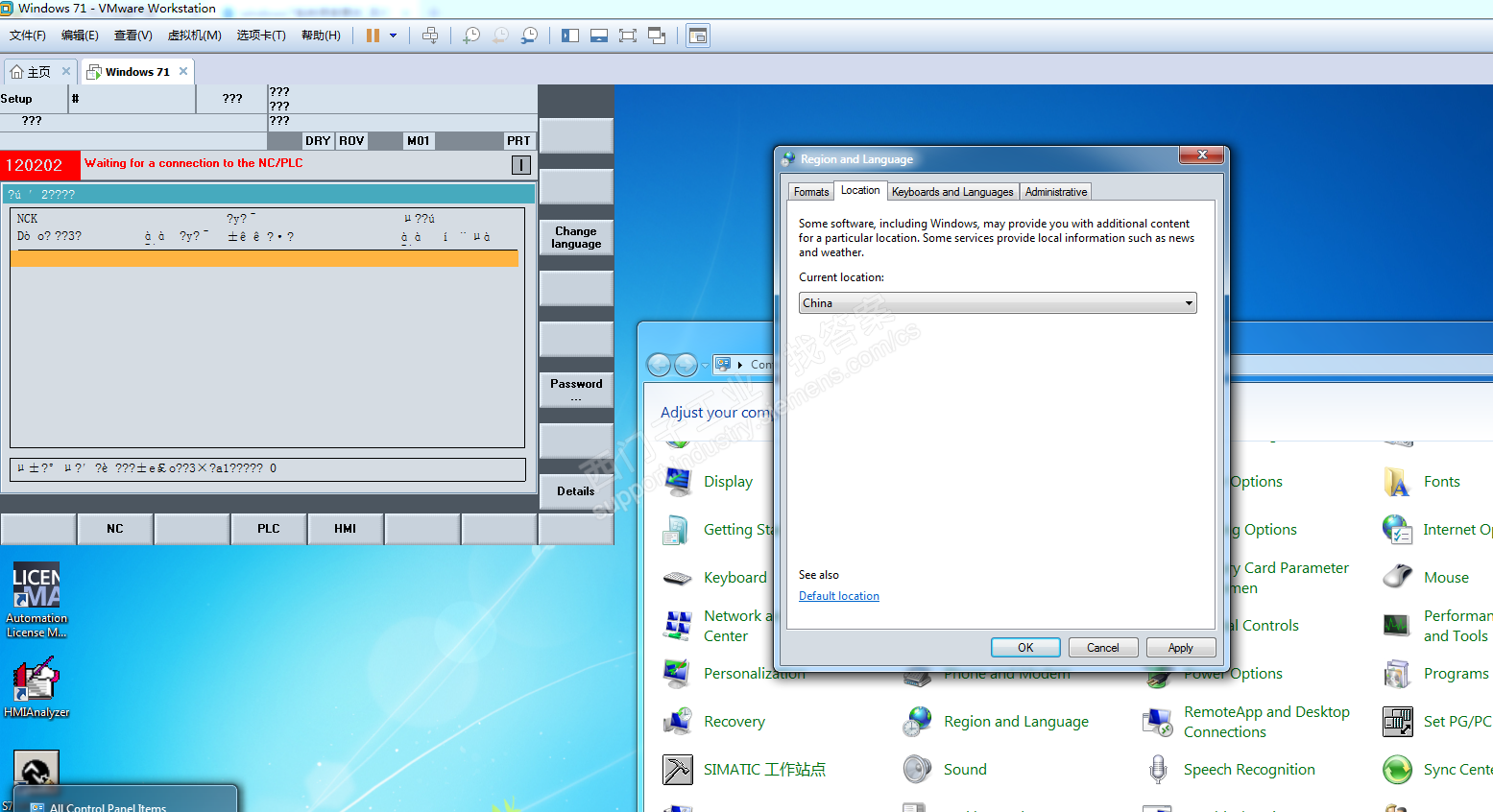
Task: Open the Network and Sharing Center icon
Action: [678, 626]
